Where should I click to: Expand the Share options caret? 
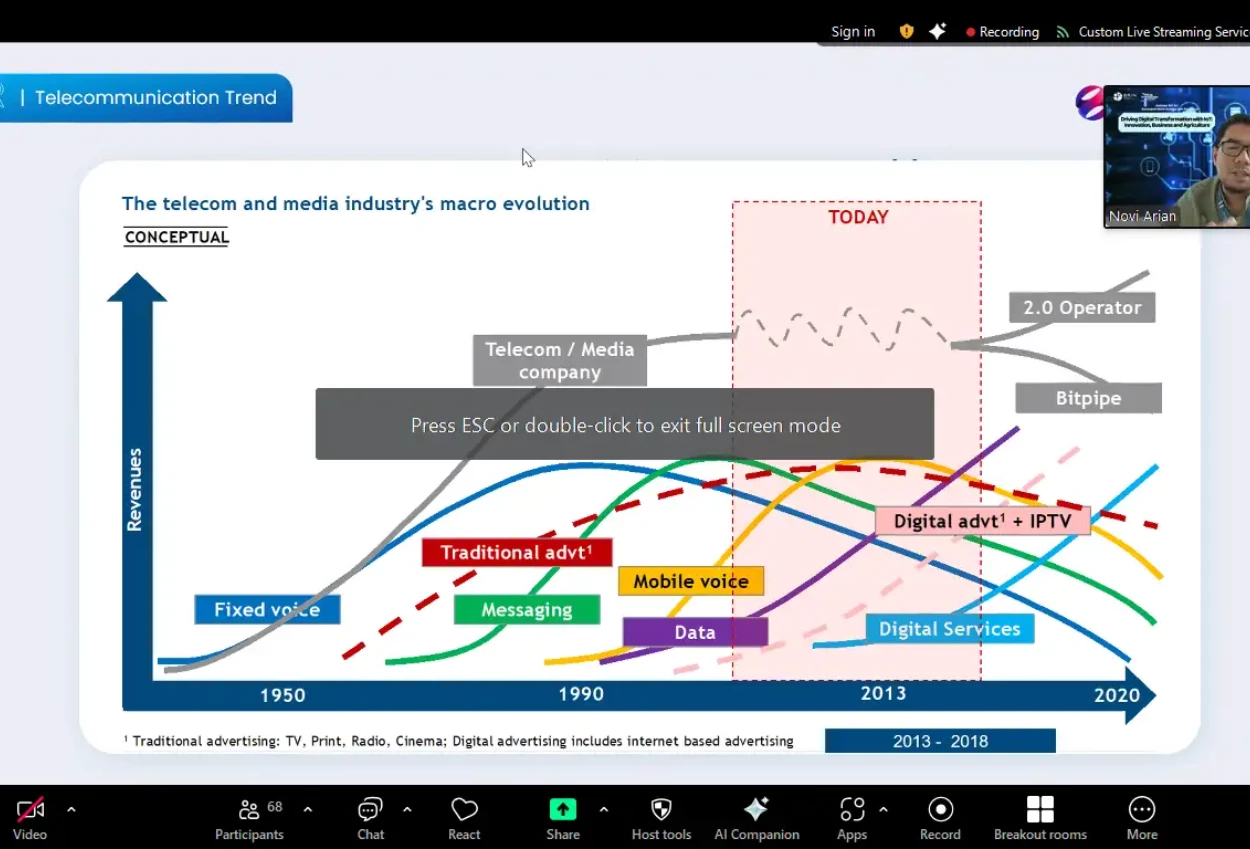tap(603, 809)
